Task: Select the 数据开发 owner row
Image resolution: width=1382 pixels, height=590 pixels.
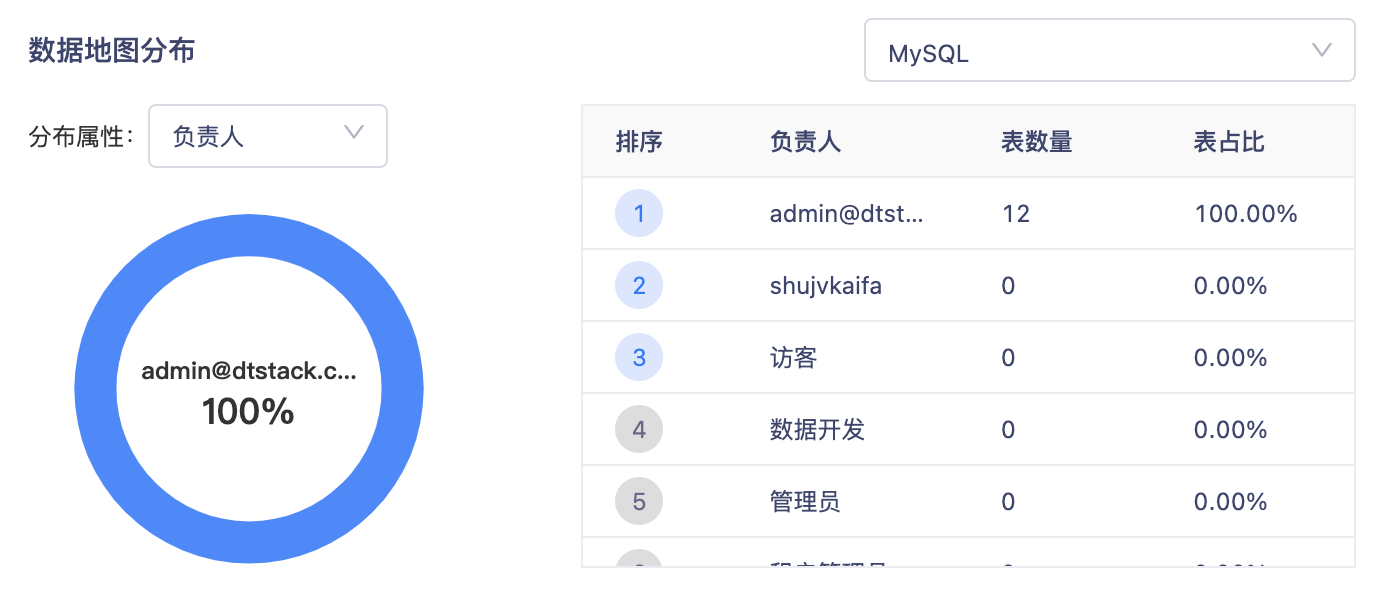Action: point(817,430)
